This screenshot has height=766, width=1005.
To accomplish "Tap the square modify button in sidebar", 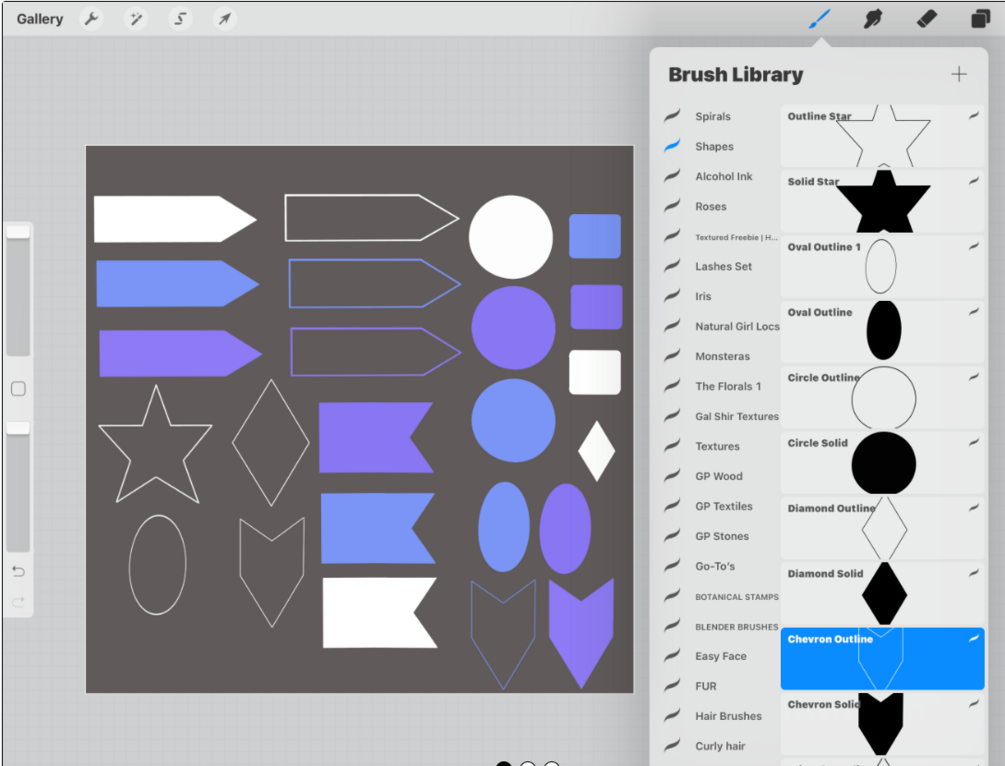I will (19, 388).
